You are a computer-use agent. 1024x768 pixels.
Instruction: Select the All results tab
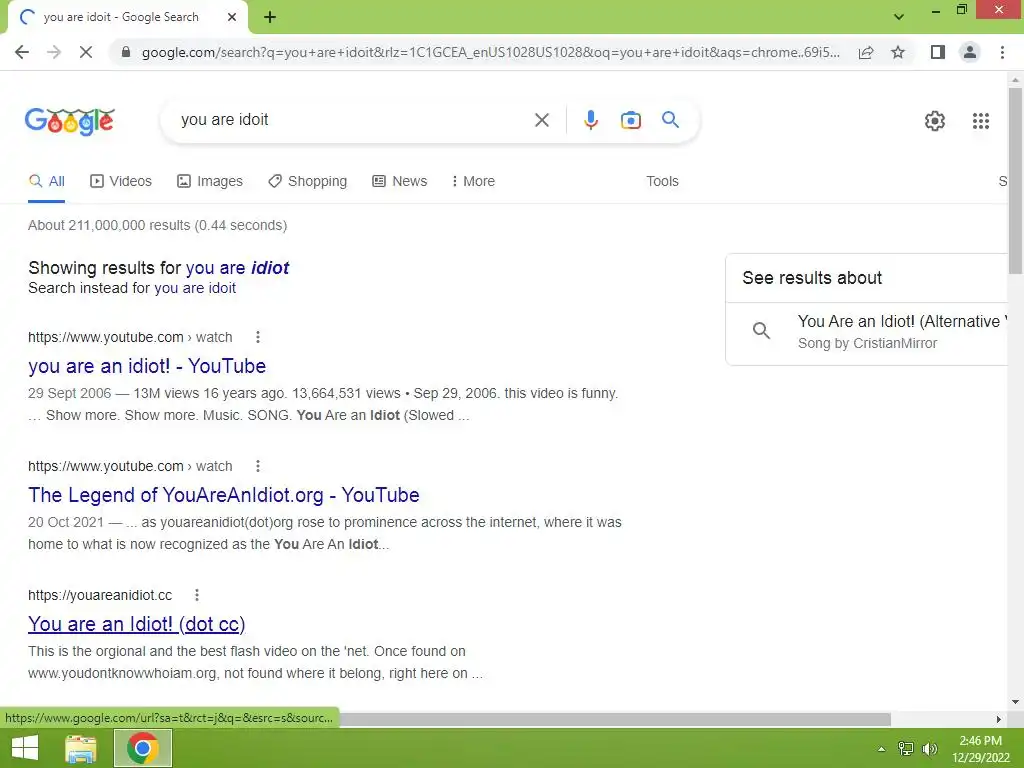click(x=46, y=182)
